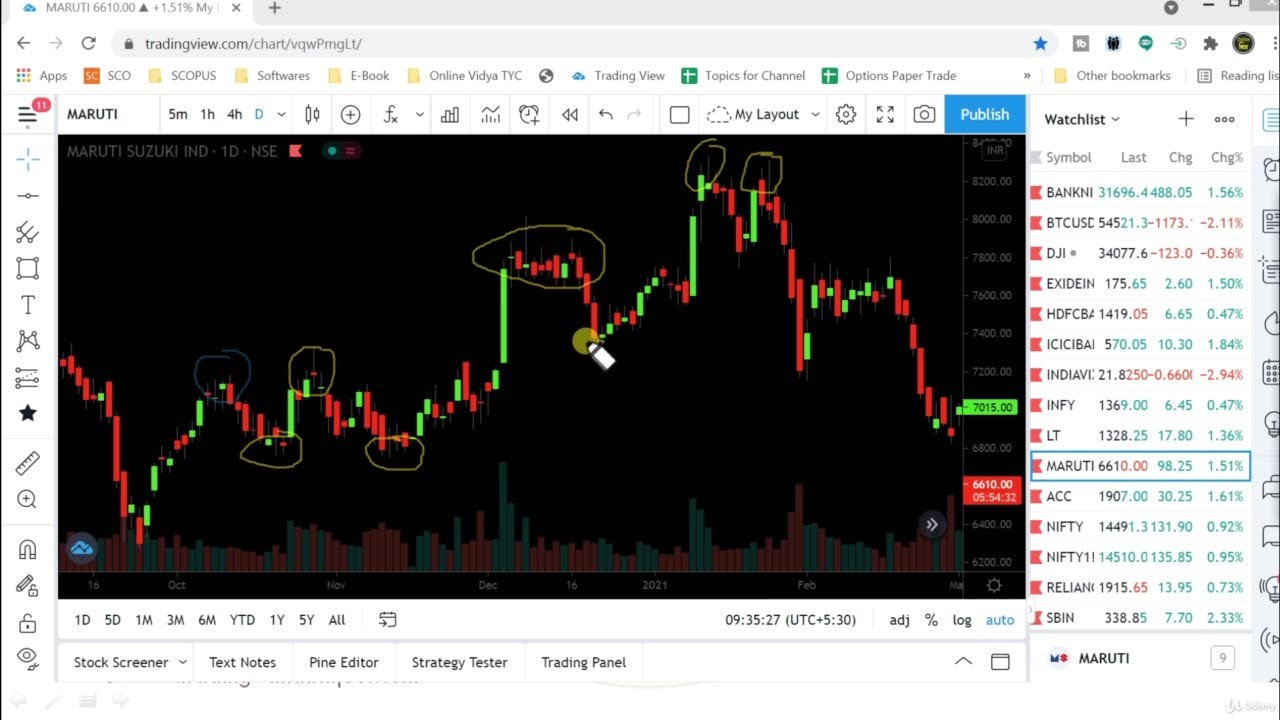Open the TradingView hamburger menu
The image size is (1280, 720).
point(27,115)
